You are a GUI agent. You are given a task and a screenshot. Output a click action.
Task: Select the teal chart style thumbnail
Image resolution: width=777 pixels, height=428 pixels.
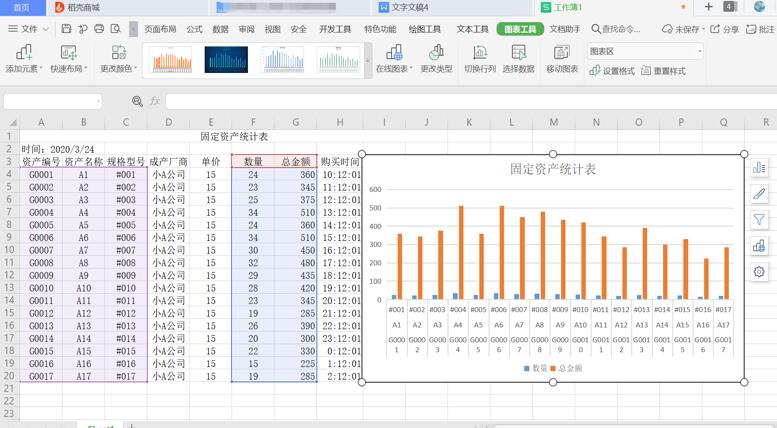[339, 60]
